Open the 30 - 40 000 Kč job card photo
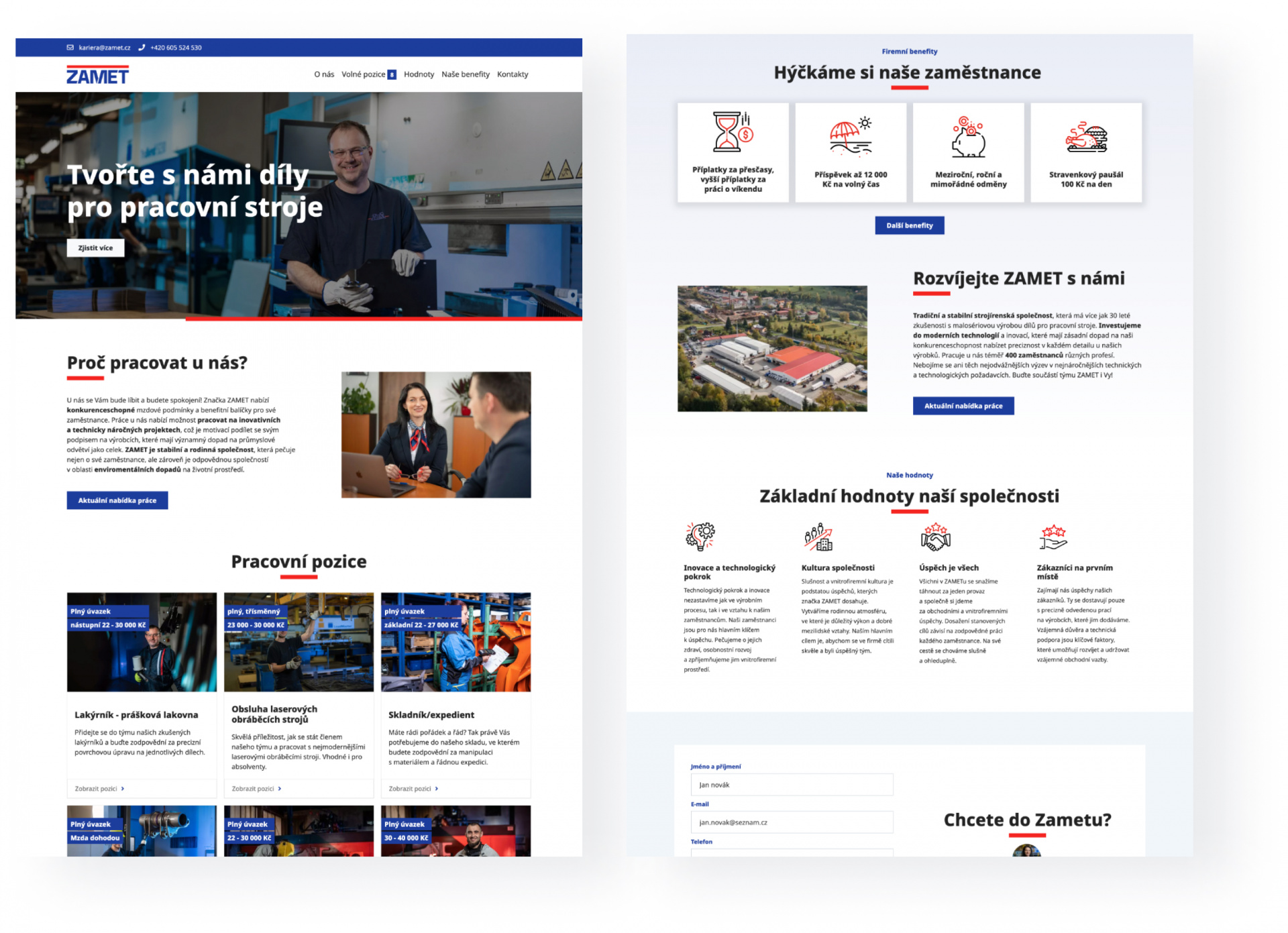Viewport: 1288px width, 933px height. 455,831
